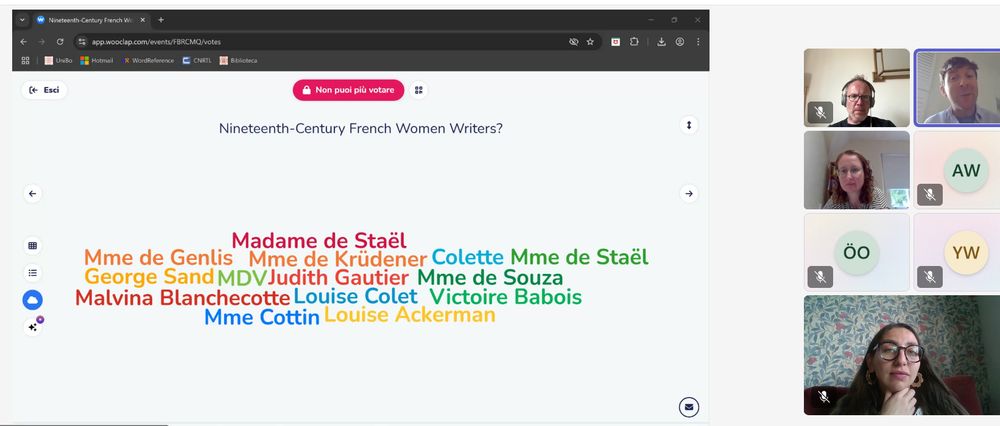
Task: Open the tab search dropdown arrow
Action: pyautogui.click(x=22, y=20)
